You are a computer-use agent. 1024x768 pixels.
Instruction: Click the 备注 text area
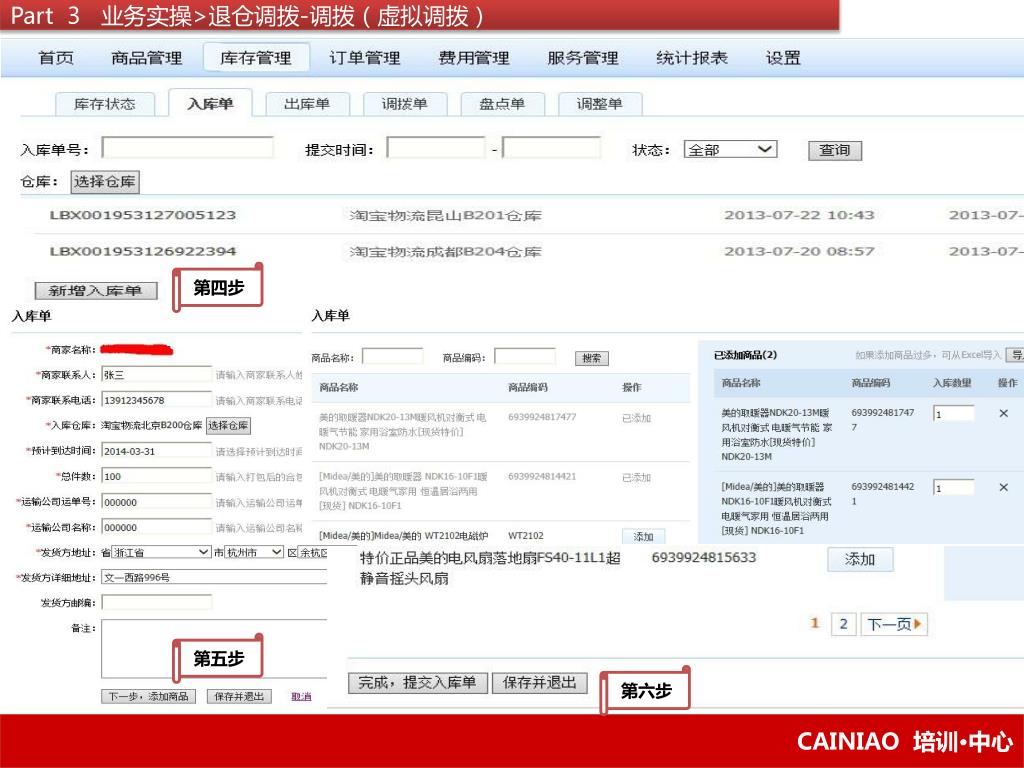click(214, 648)
